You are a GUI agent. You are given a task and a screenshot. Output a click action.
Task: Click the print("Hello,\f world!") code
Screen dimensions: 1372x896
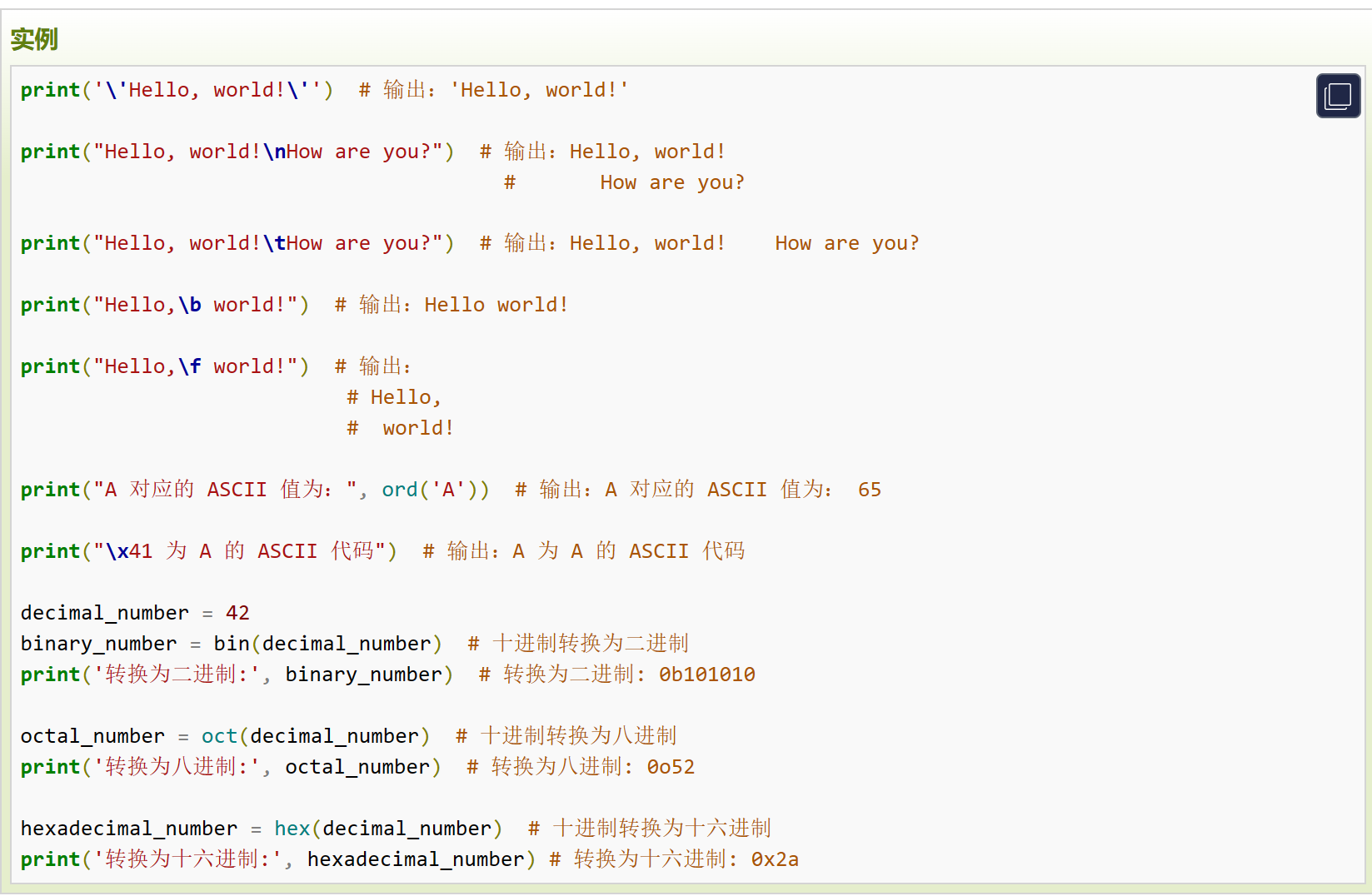pyautogui.click(x=165, y=366)
